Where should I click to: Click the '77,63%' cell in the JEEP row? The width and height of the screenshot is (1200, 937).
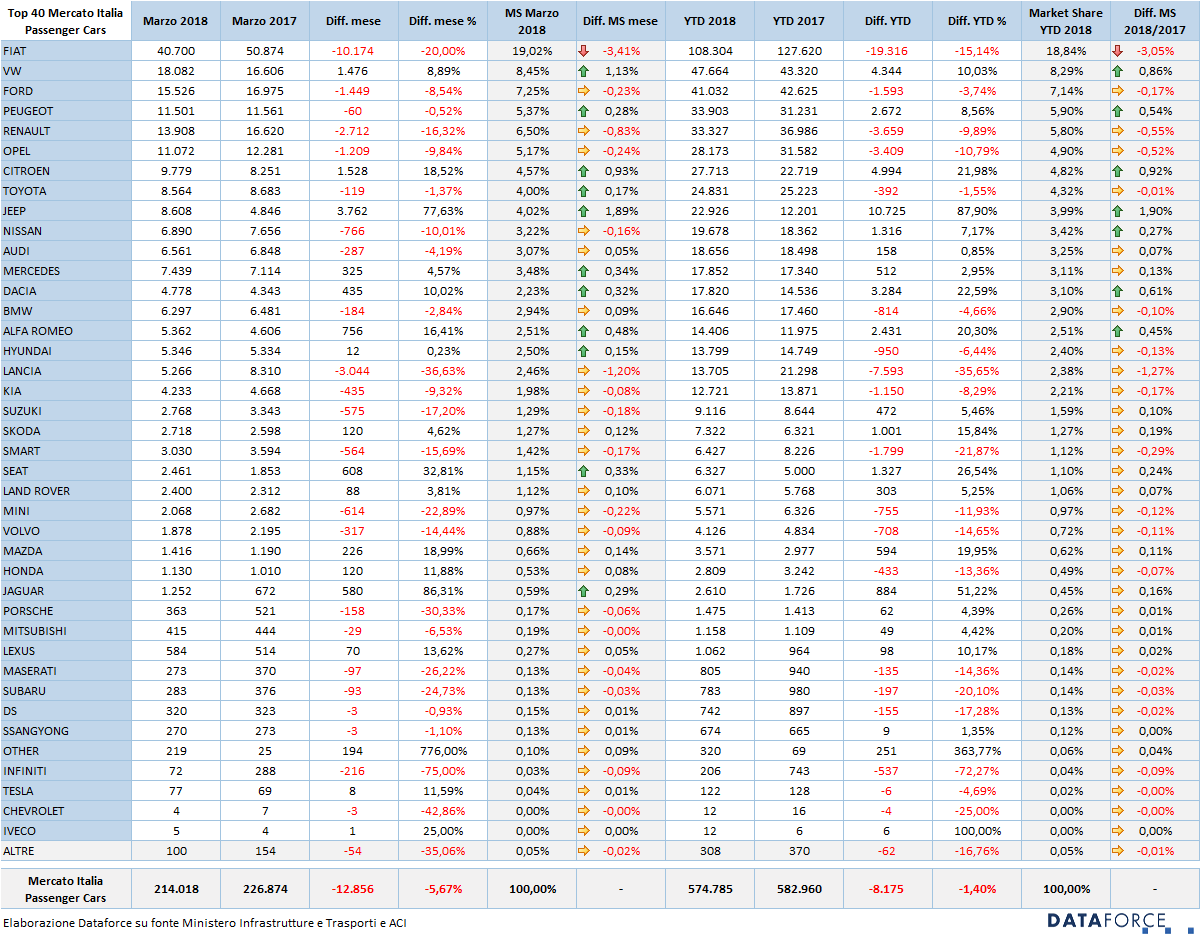(443, 211)
